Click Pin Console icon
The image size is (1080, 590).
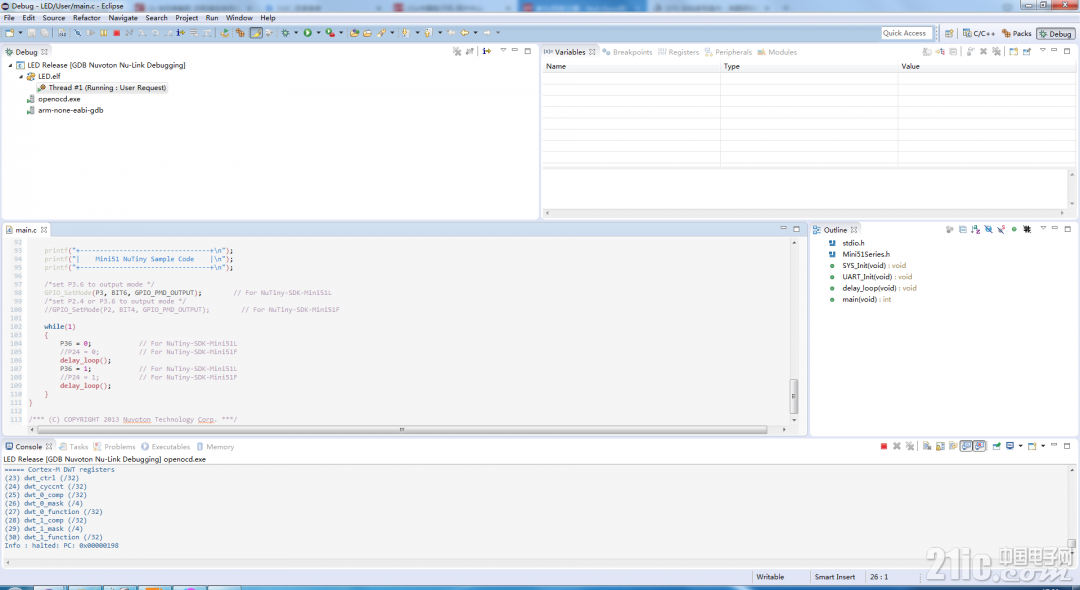click(x=997, y=446)
